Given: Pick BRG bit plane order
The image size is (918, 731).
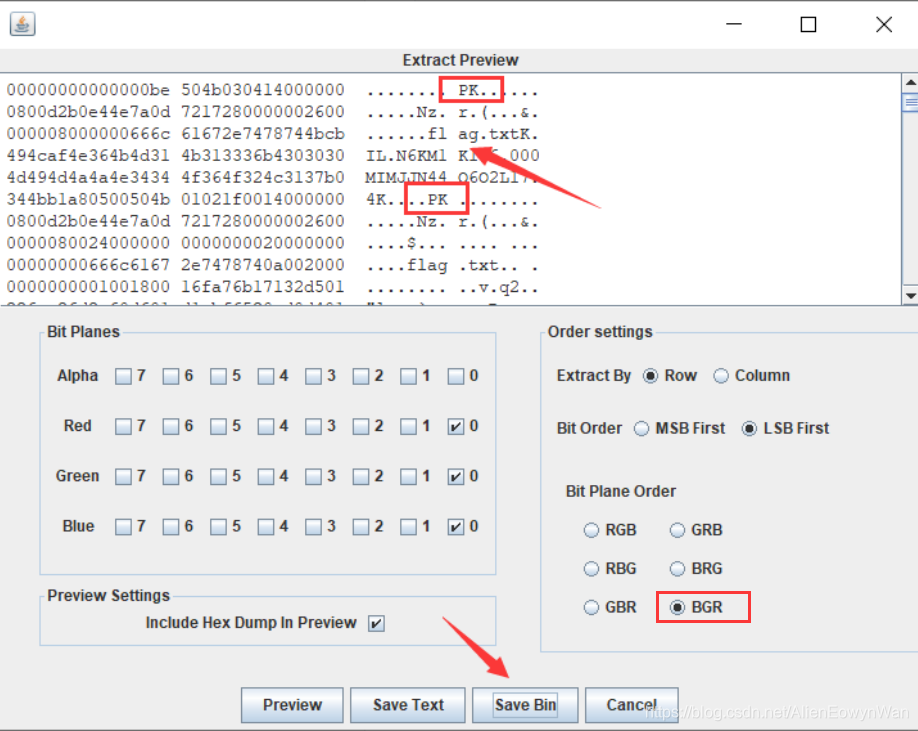Looking at the screenshot, I should pyautogui.click(x=677, y=569).
